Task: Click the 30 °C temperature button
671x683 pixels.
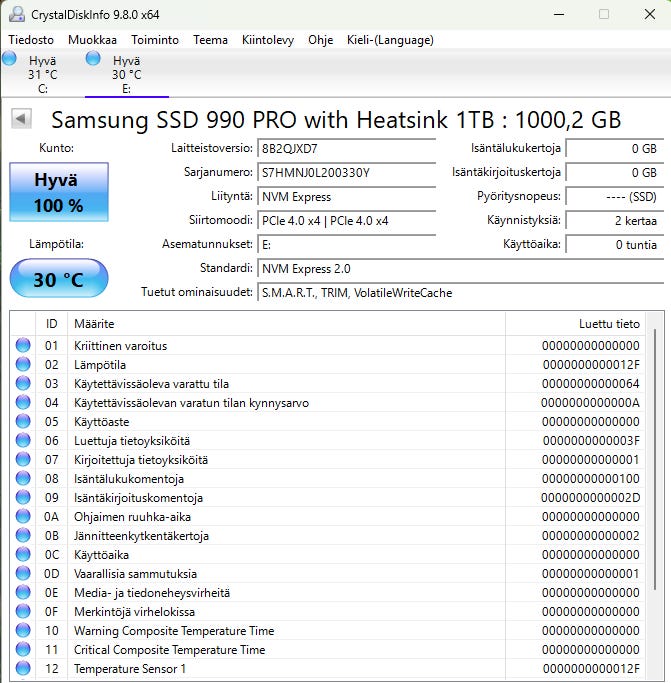Action: click(59, 279)
